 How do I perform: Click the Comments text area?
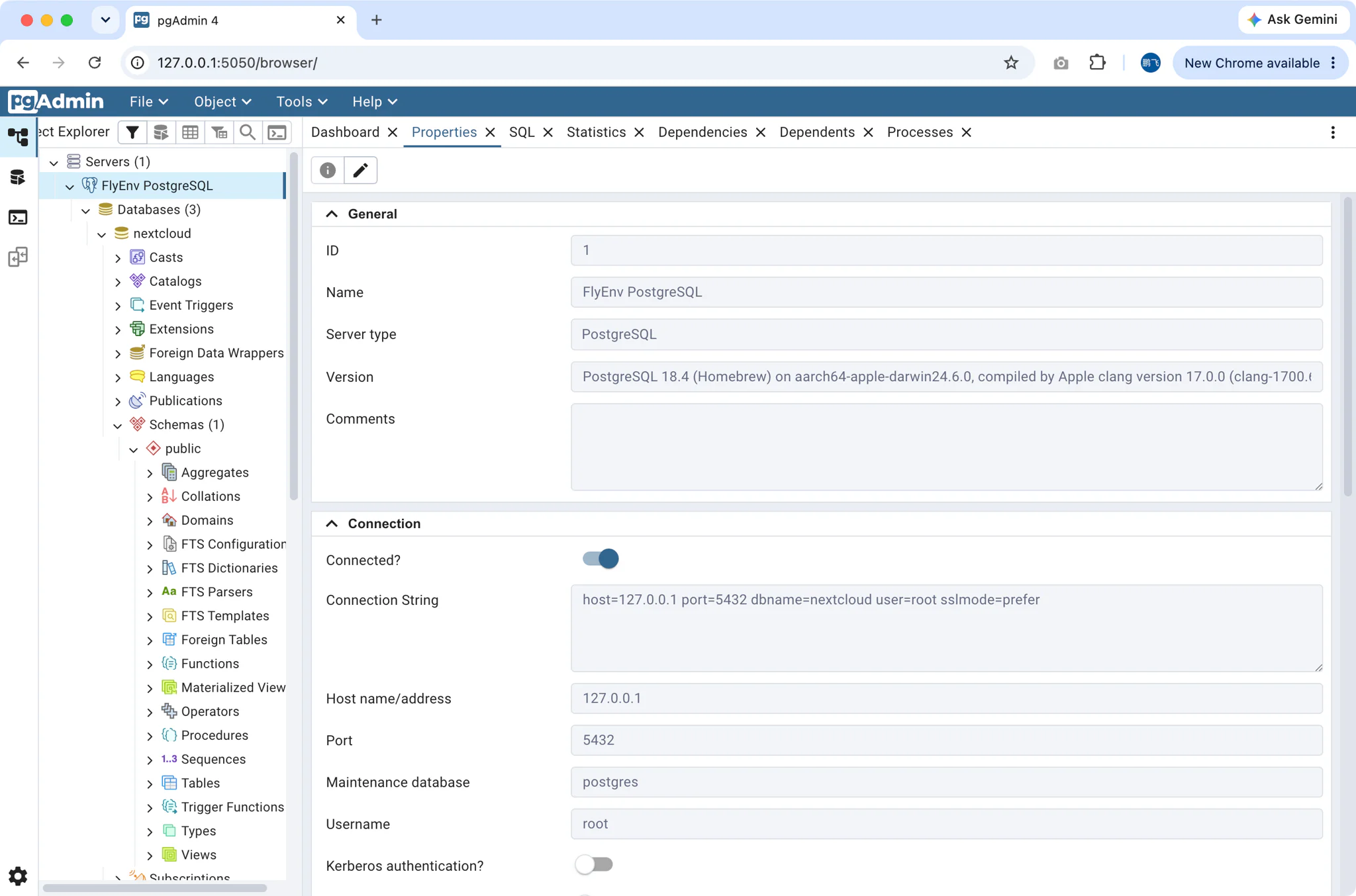pyautogui.click(x=946, y=447)
